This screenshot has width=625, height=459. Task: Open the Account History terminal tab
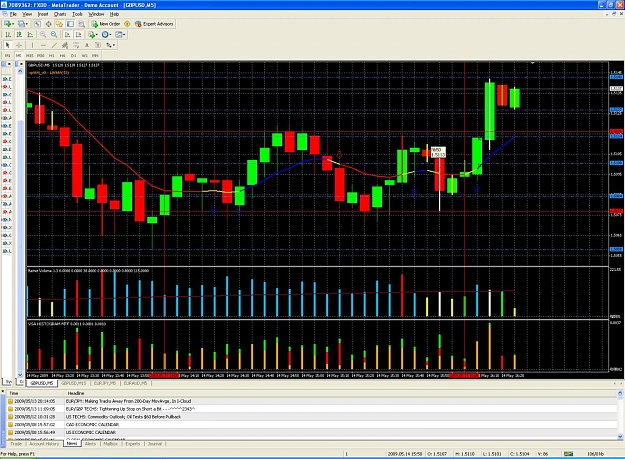pos(44,444)
